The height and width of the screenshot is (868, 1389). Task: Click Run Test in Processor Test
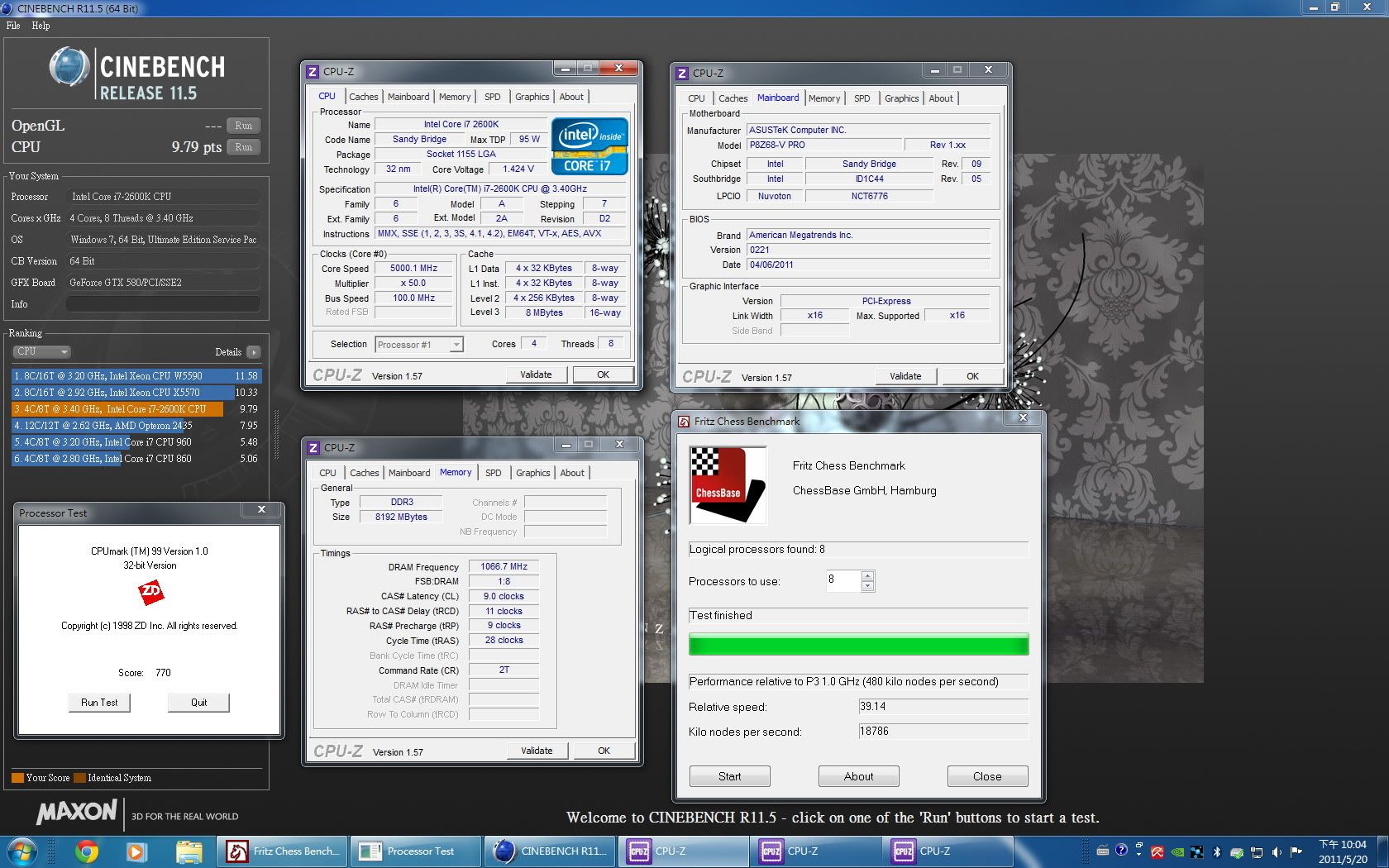pos(99,703)
